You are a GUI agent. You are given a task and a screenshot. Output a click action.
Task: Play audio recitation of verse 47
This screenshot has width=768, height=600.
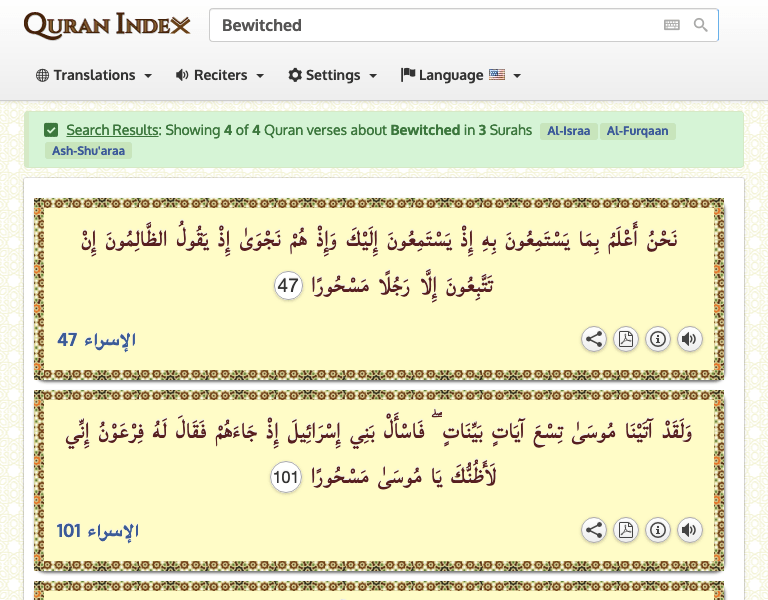click(x=689, y=339)
